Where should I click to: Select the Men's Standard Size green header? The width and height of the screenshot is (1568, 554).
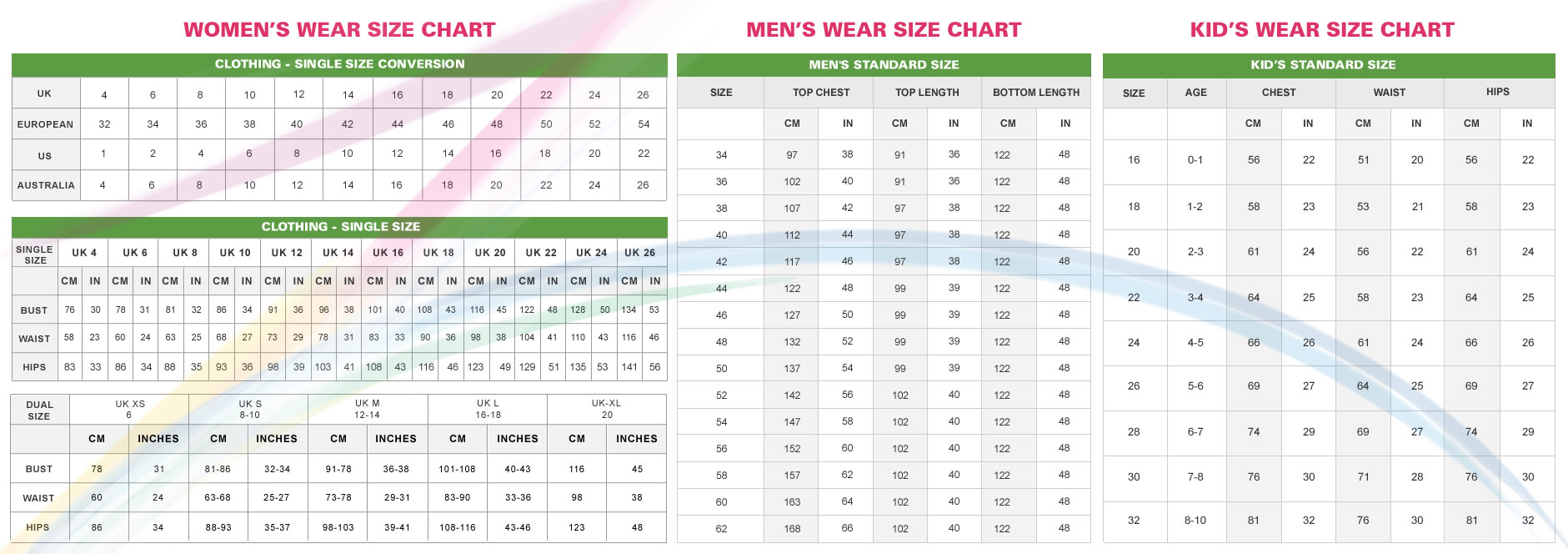(884, 65)
